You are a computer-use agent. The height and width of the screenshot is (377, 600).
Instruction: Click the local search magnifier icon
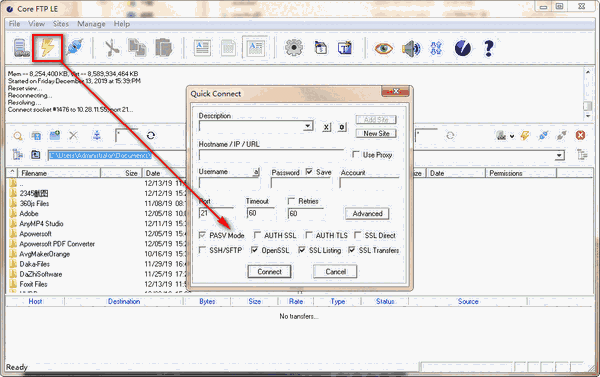[x=18, y=136]
